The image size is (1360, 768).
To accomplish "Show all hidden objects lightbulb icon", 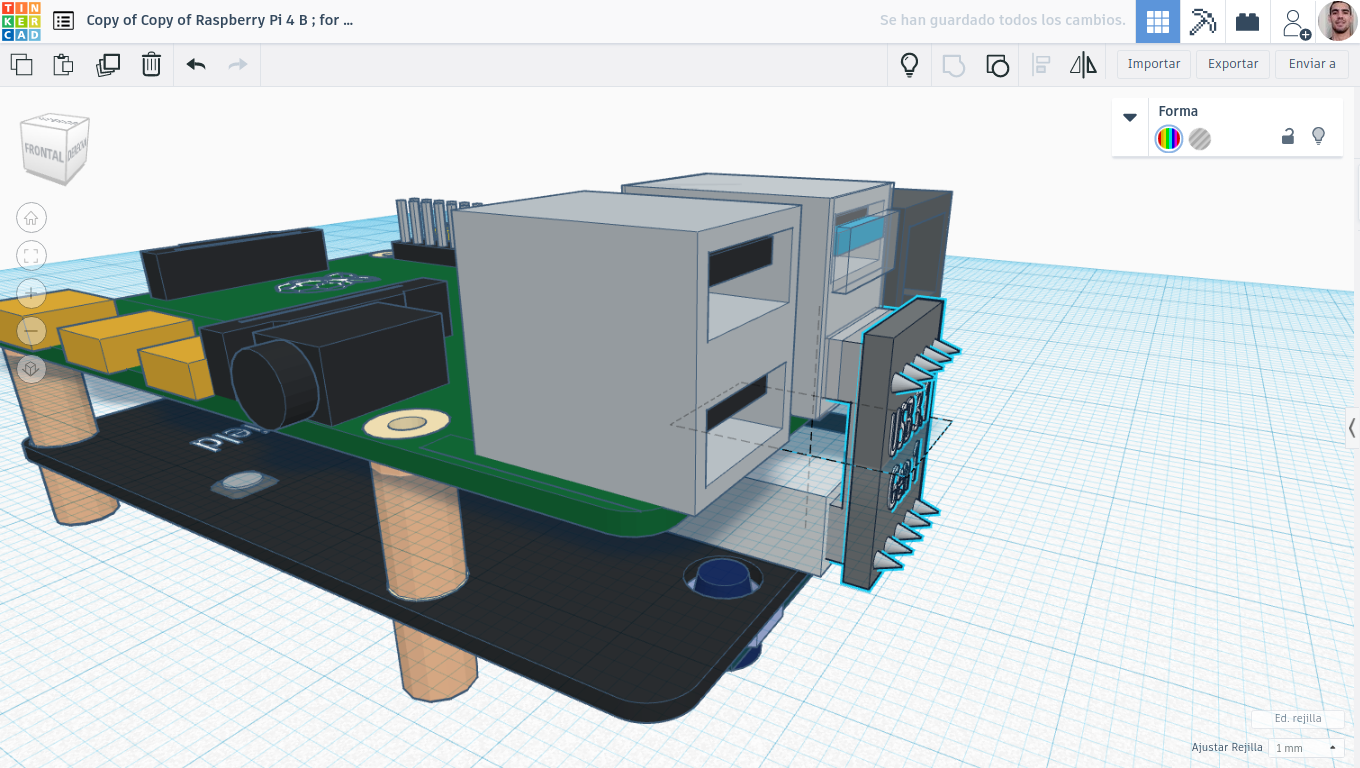I will [x=909, y=65].
